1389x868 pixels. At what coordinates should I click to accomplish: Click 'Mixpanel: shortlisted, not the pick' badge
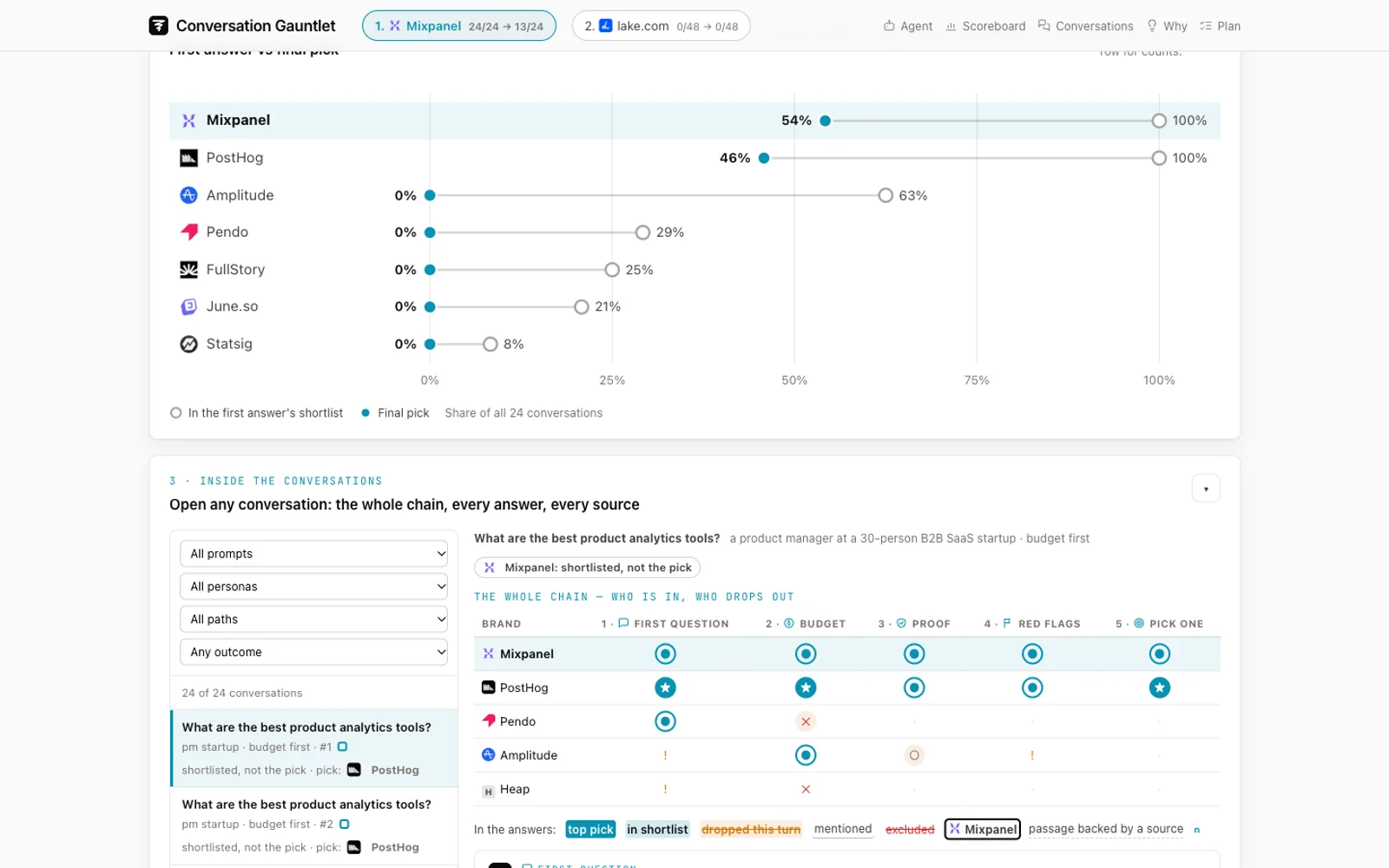click(x=588, y=568)
